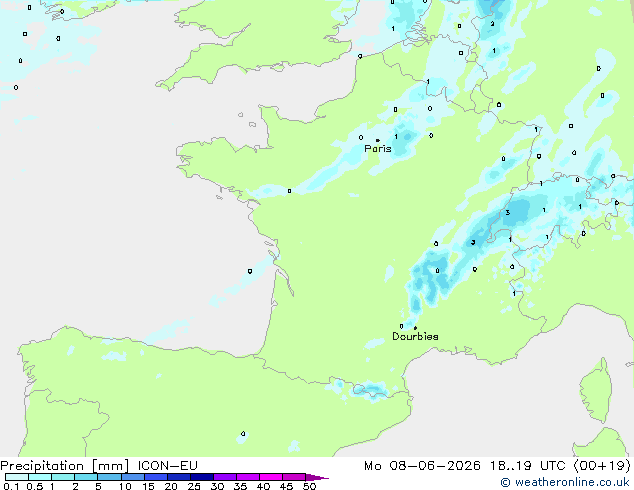The width and height of the screenshot is (634, 490).
Task: Select the 5–10 mm legend swatch
Action: [x=109, y=477]
